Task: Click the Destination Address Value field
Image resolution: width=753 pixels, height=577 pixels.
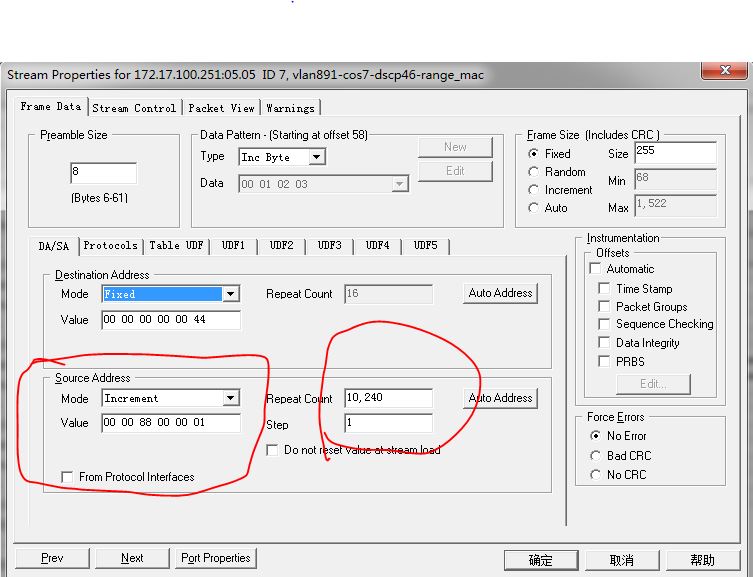Action: 171,320
